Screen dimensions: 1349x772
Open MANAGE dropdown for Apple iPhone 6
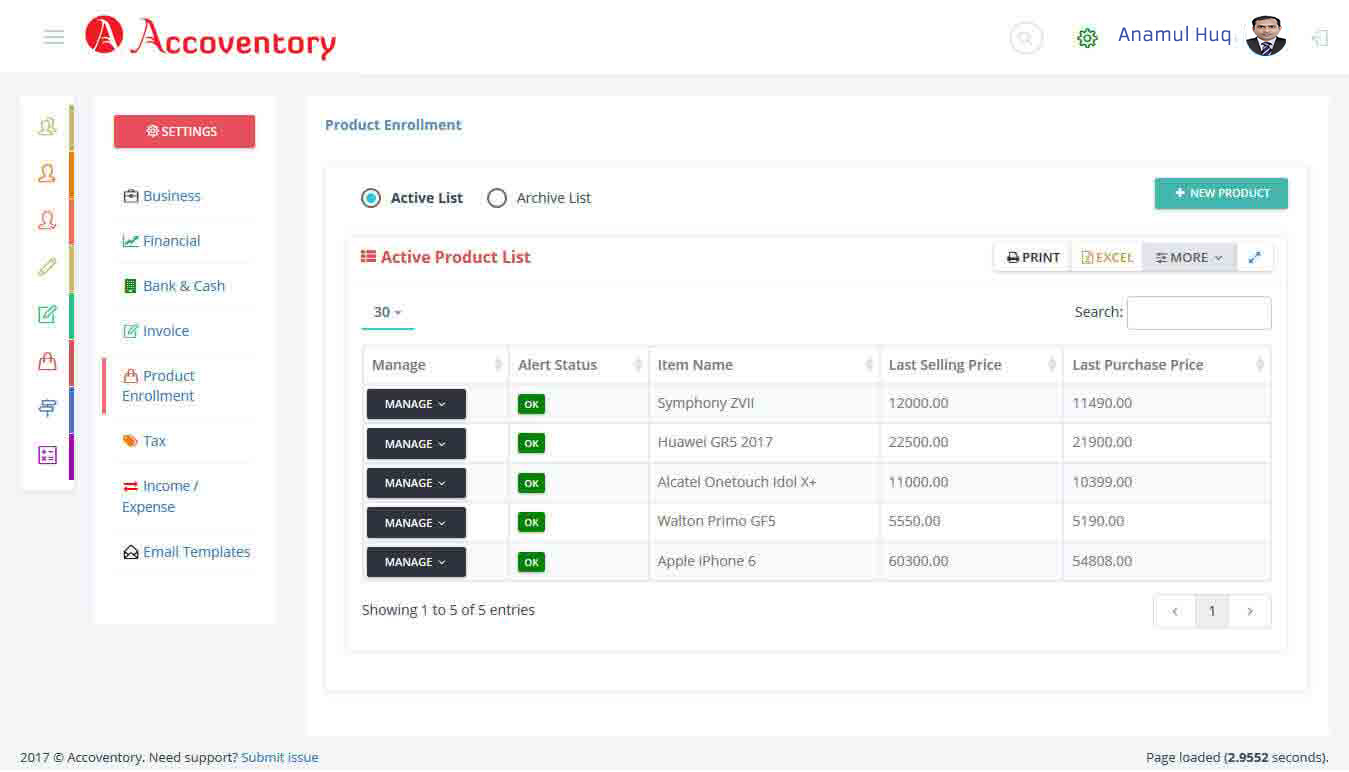pyautogui.click(x=416, y=562)
